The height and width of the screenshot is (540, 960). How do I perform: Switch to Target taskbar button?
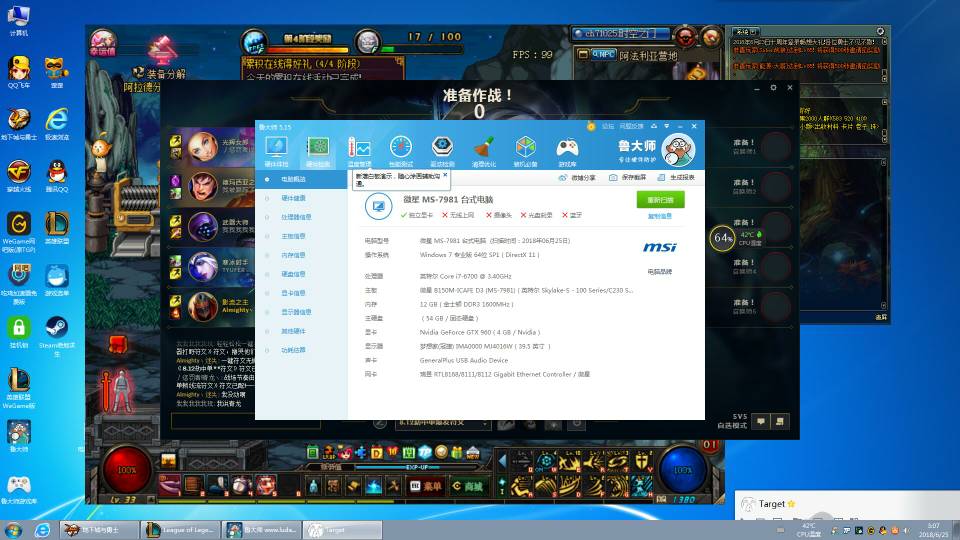(x=343, y=530)
